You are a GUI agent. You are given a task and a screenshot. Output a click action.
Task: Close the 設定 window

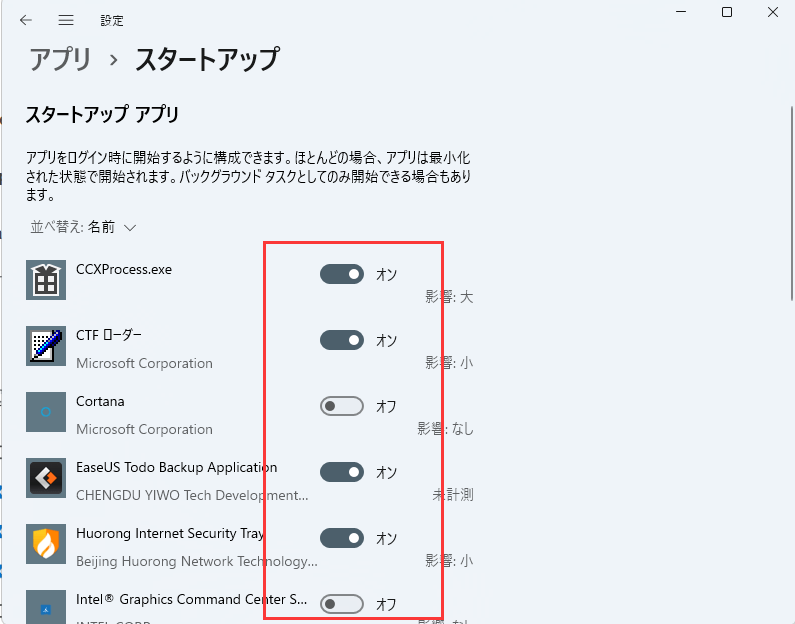tap(773, 12)
